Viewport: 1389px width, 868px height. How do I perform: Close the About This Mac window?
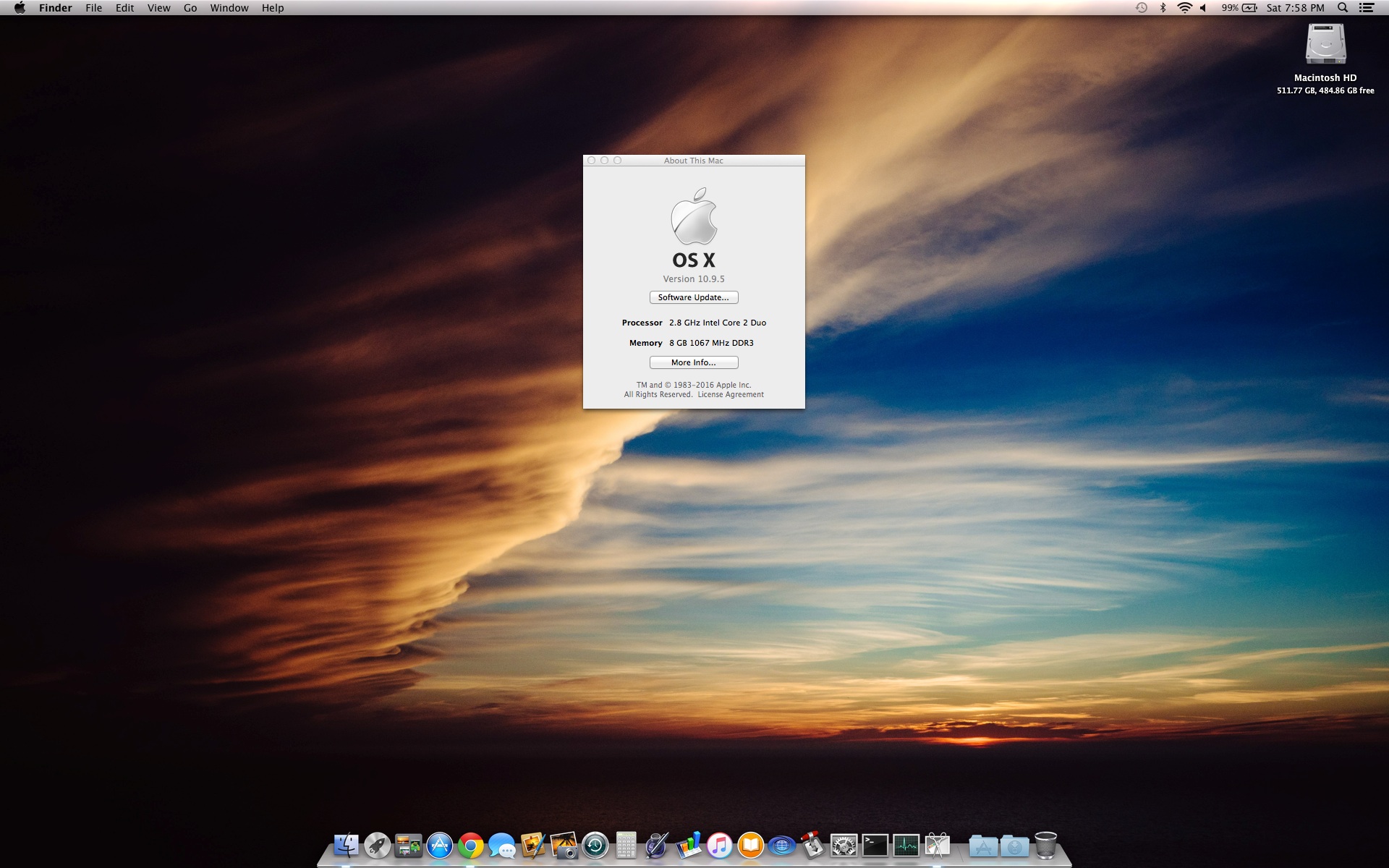click(592, 161)
